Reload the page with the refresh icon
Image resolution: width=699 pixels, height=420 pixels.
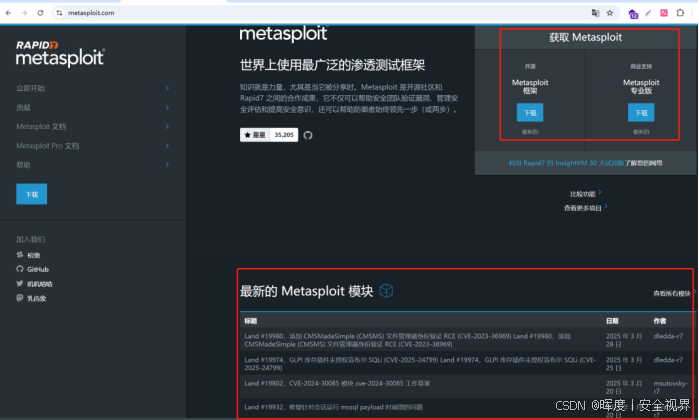coord(40,13)
